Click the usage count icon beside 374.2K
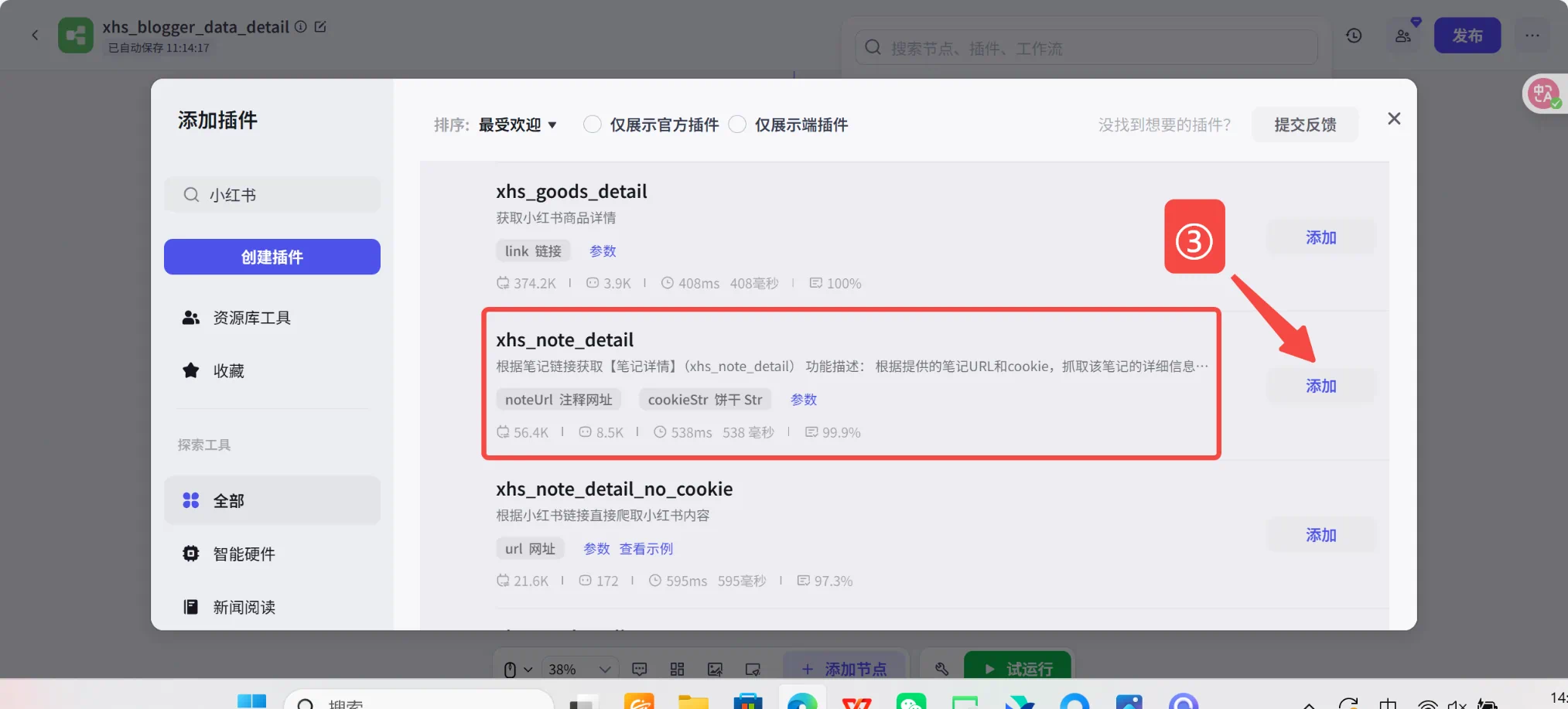Screen dimensions: 1568x709 click(x=503, y=283)
